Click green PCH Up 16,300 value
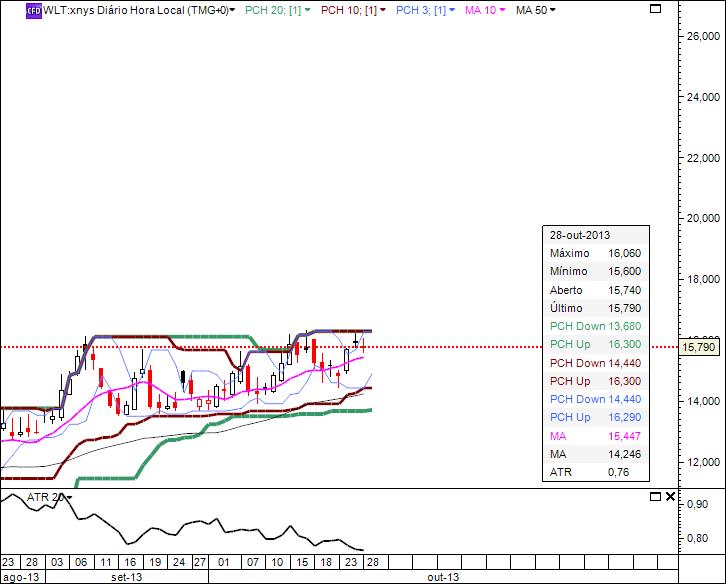 click(625, 344)
